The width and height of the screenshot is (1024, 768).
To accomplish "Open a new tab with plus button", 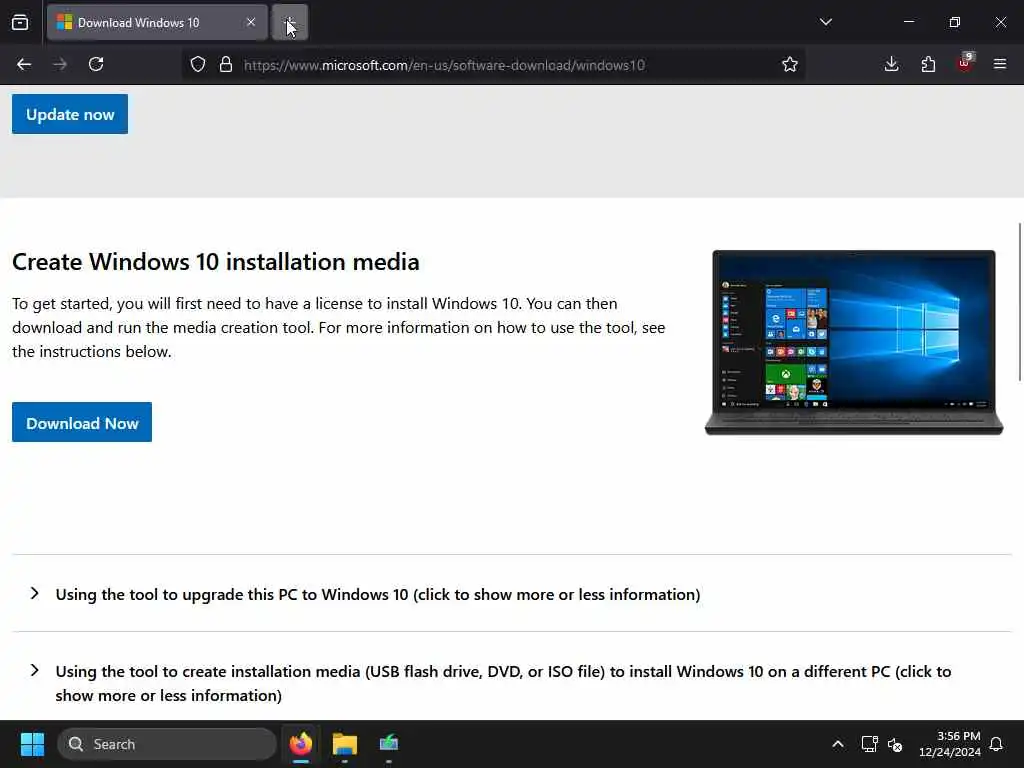I will (290, 22).
